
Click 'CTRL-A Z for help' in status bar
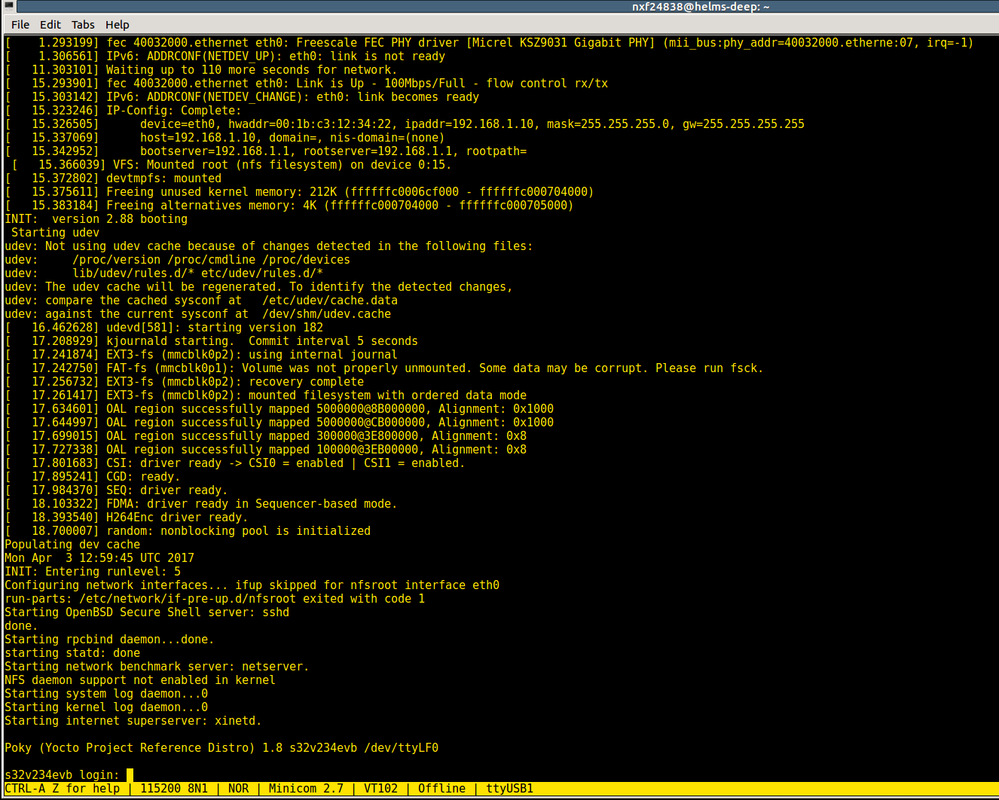point(62,789)
